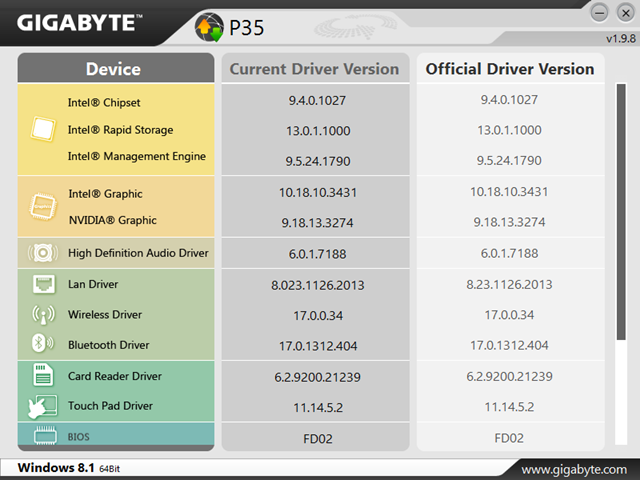Select the Device column header
640x480 pixels.
pos(116,68)
